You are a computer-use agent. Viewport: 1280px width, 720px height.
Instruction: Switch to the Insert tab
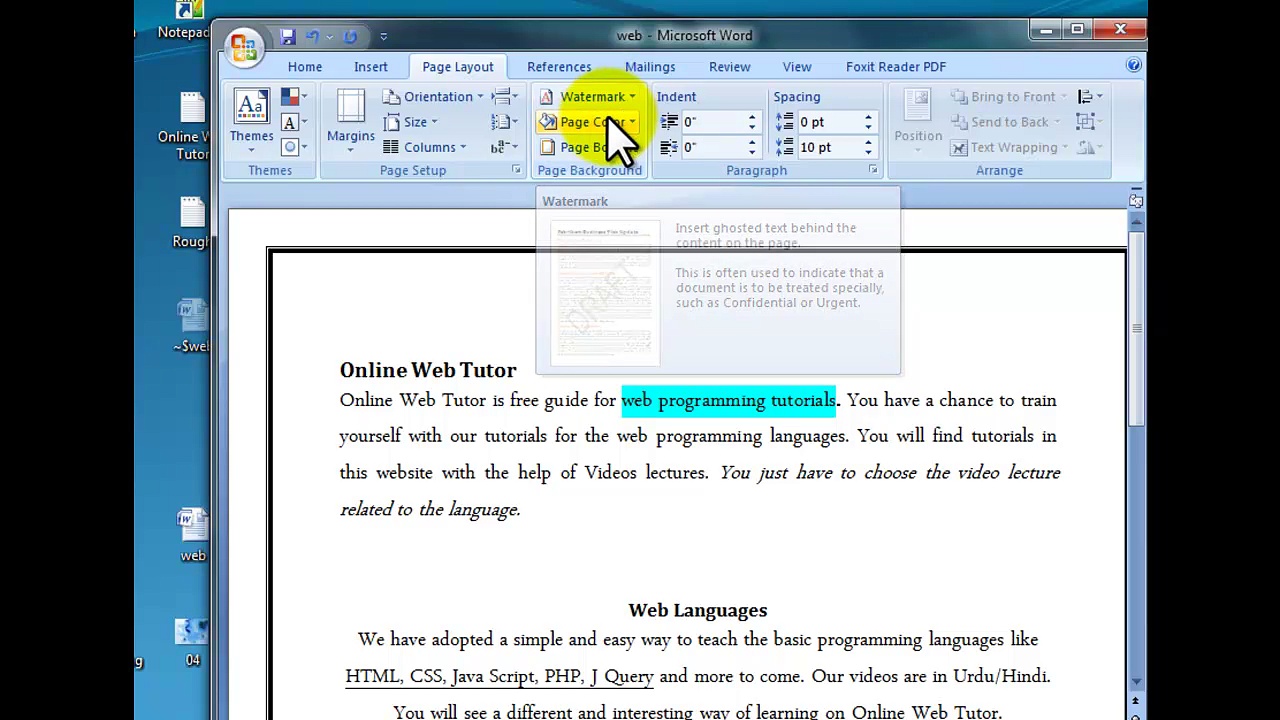[370, 67]
